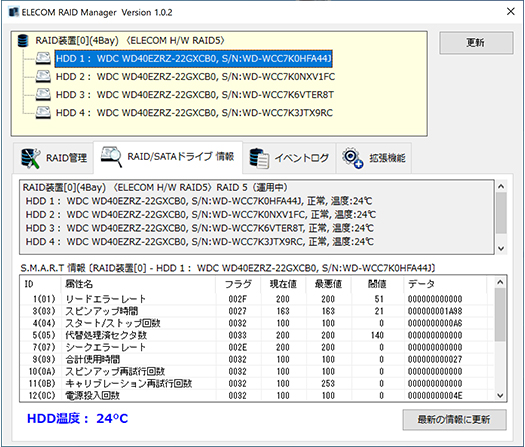The width and height of the screenshot is (525, 447).
Task: Select the スタート/ストップ回数 row
Action: 256,323
